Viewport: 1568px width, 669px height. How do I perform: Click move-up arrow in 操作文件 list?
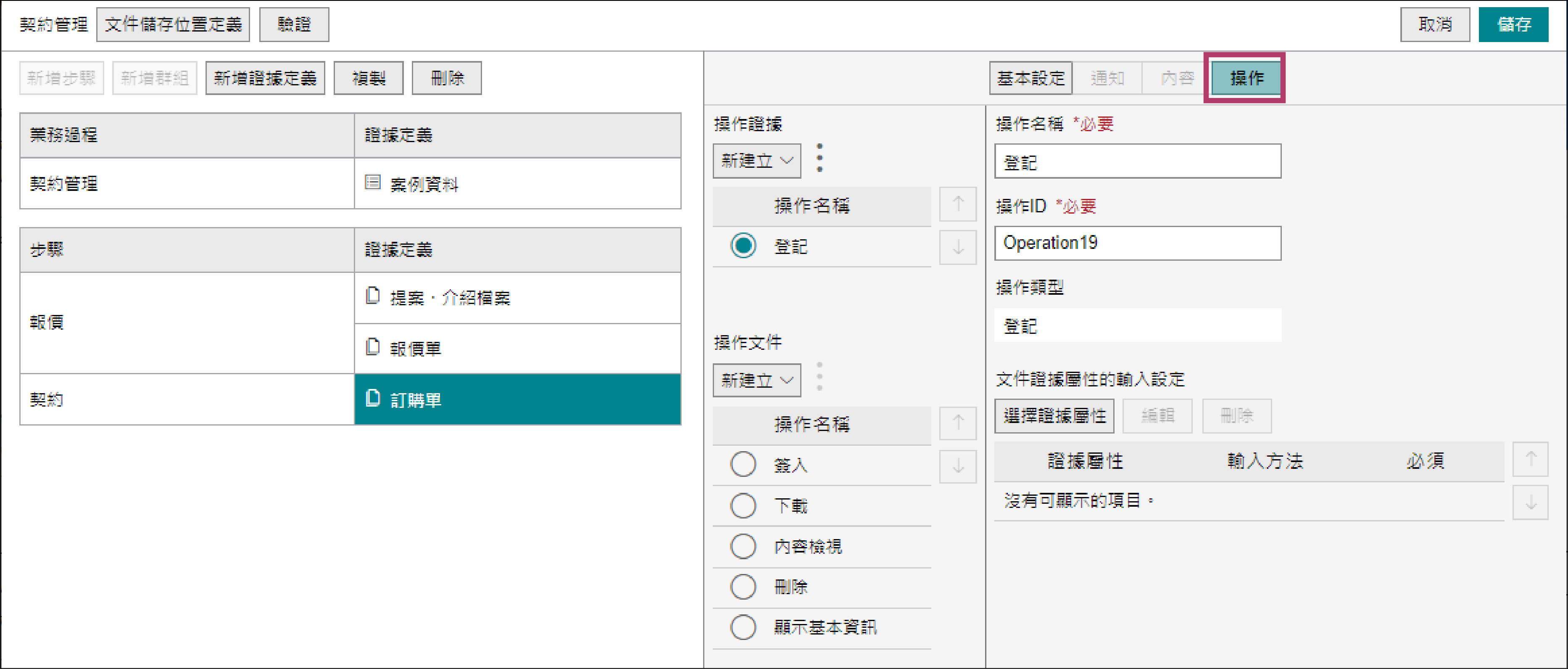tap(957, 423)
